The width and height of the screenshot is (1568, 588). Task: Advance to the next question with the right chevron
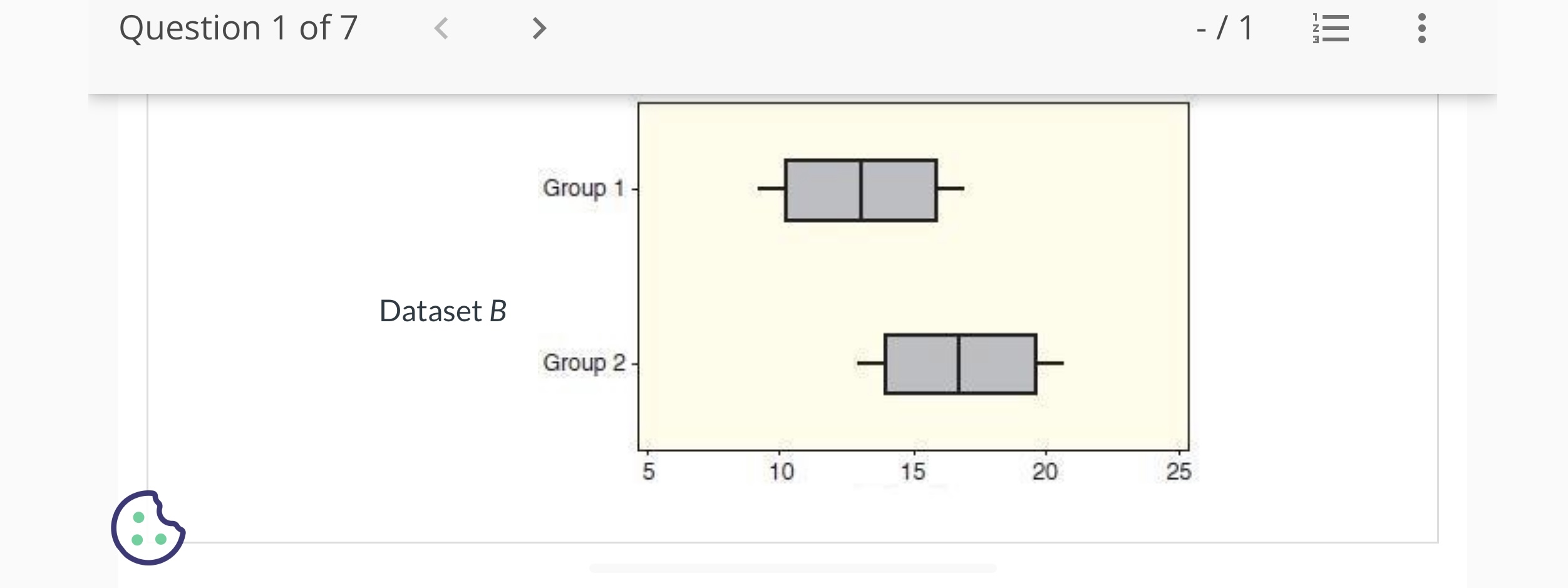tap(537, 29)
